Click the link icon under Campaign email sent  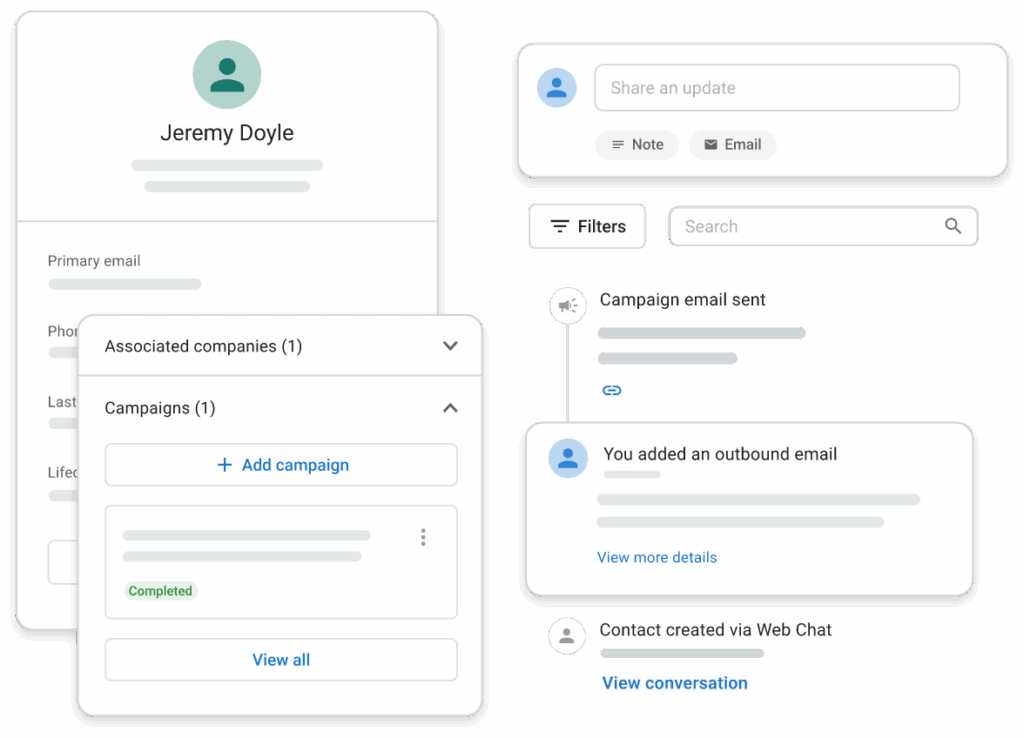pyautogui.click(x=611, y=391)
